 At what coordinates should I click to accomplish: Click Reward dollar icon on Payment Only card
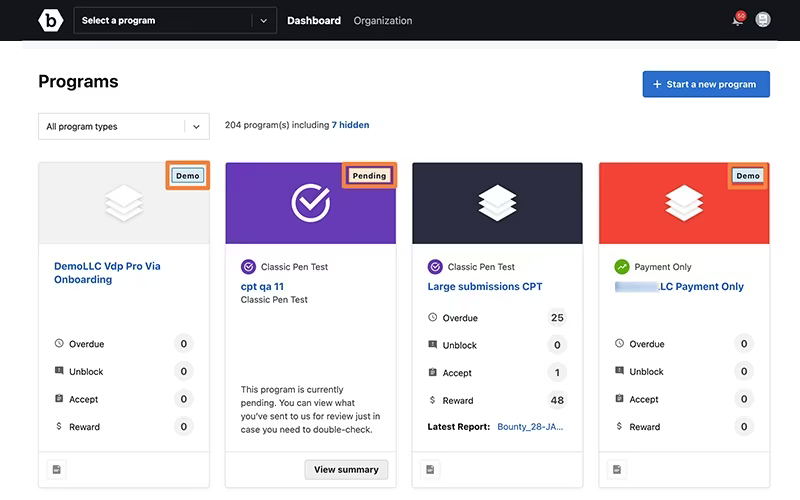(619, 426)
